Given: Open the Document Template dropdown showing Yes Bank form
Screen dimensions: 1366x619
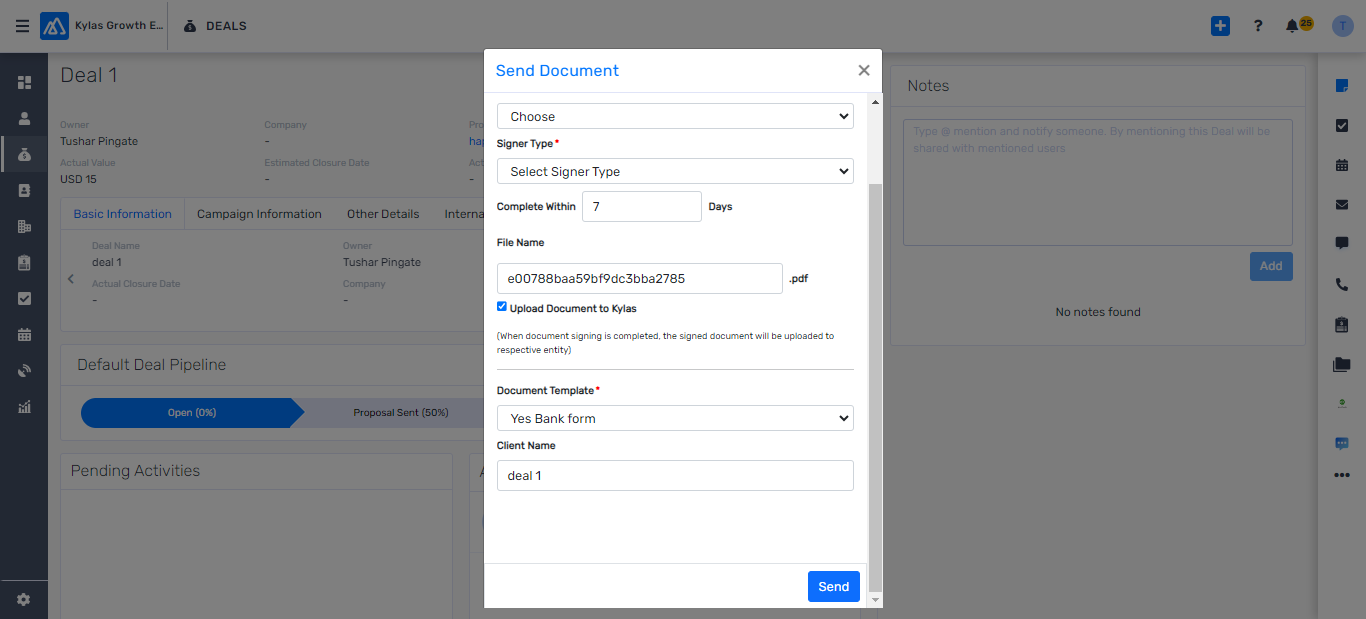Looking at the screenshot, I should pyautogui.click(x=675, y=417).
